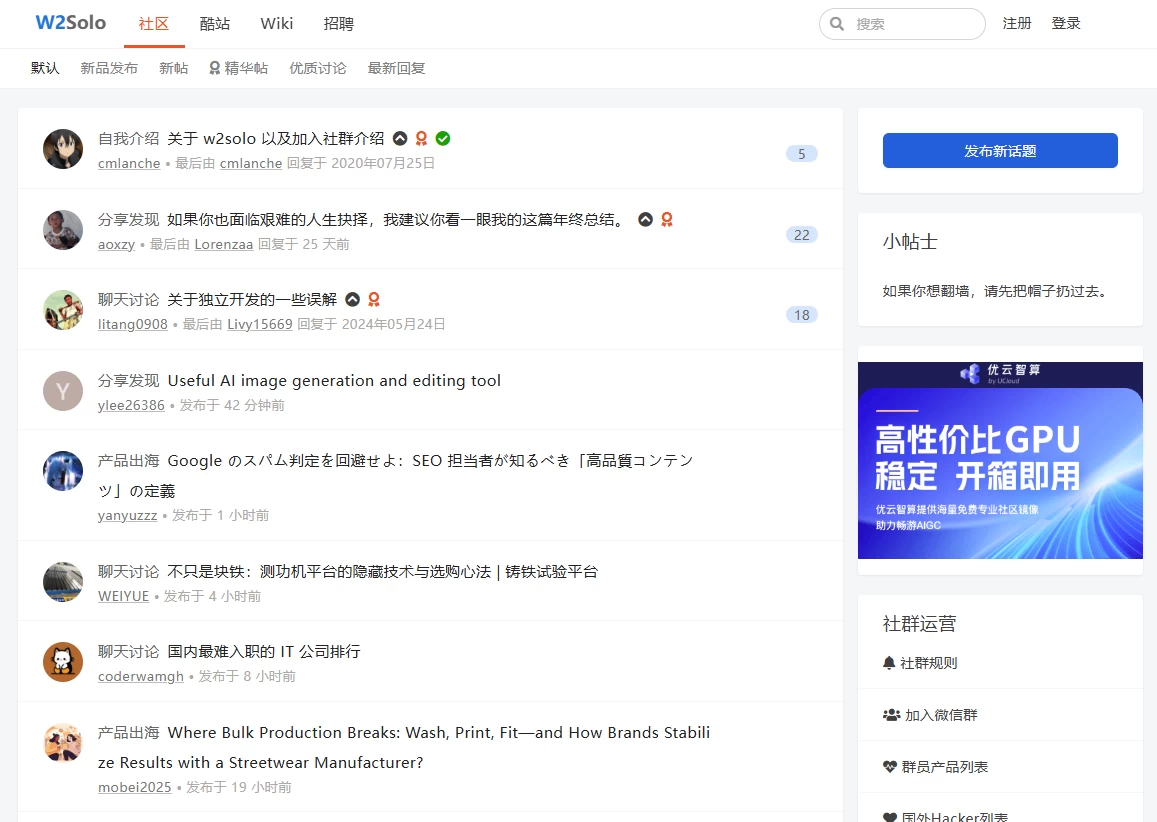Click the green checkmark on w2solo intro post
Image resolution: width=1157 pixels, height=822 pixels.
tap(443, 138)
